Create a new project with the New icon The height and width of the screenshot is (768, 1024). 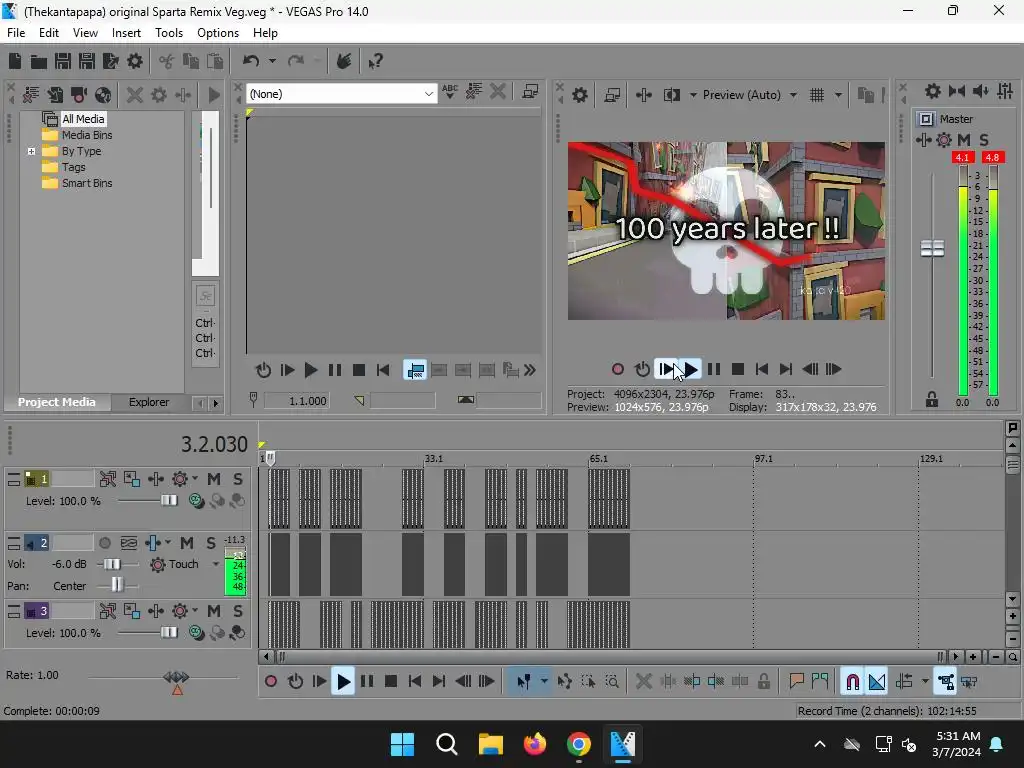(x=14, y=61)
